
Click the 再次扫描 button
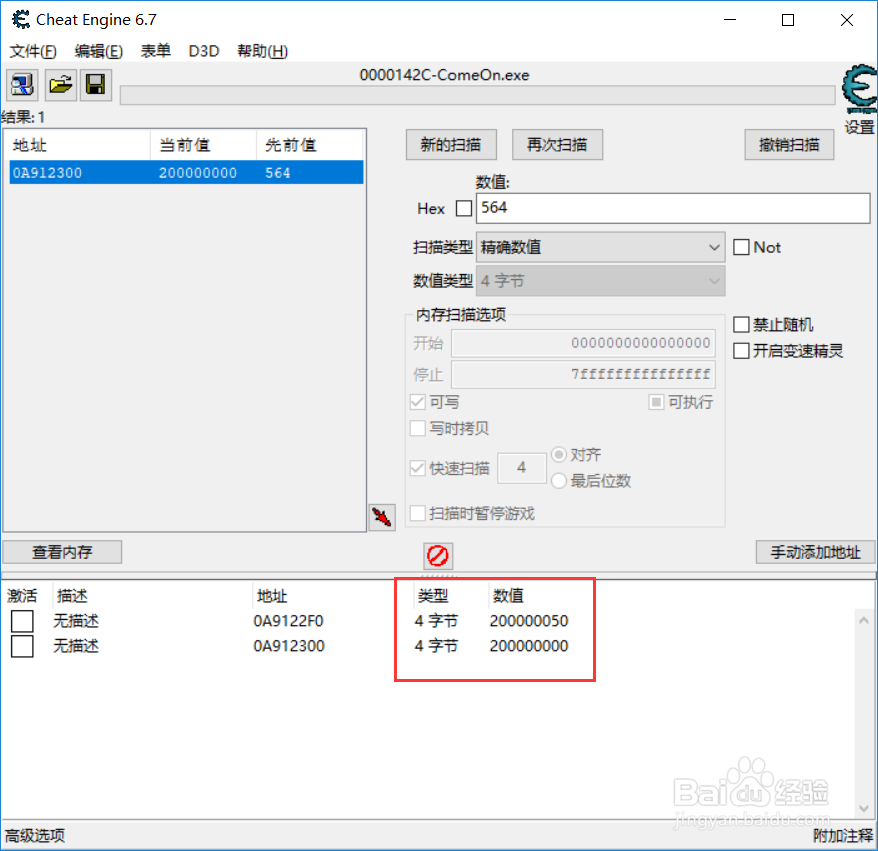[x=557, y=145]
